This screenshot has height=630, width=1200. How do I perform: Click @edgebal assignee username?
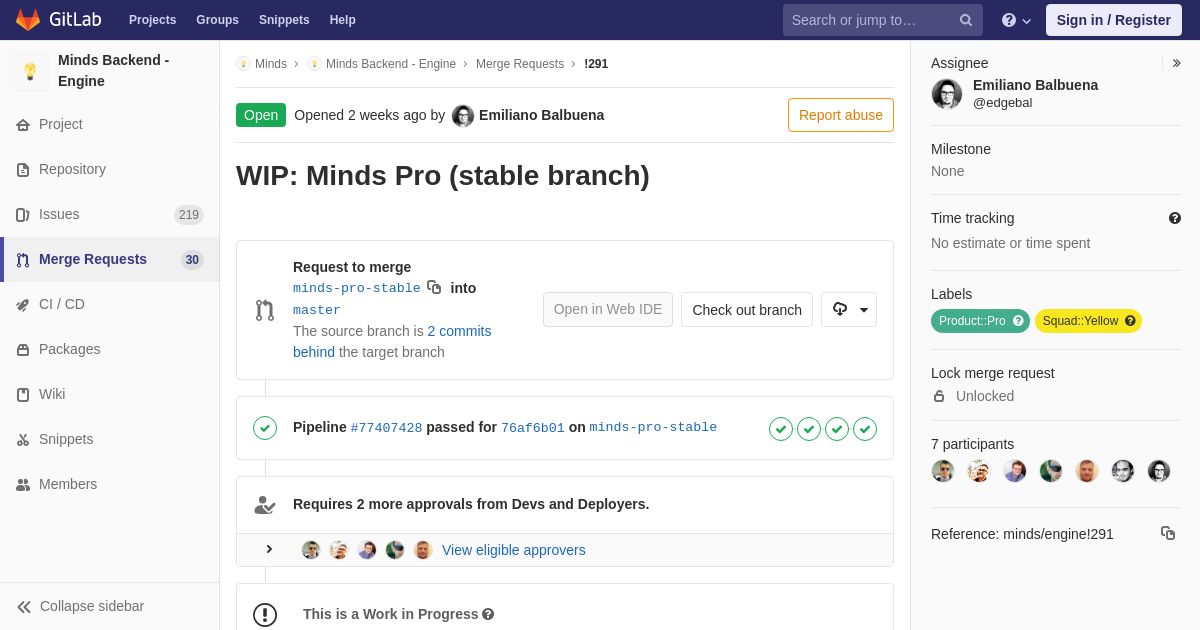coord(1002,103)
